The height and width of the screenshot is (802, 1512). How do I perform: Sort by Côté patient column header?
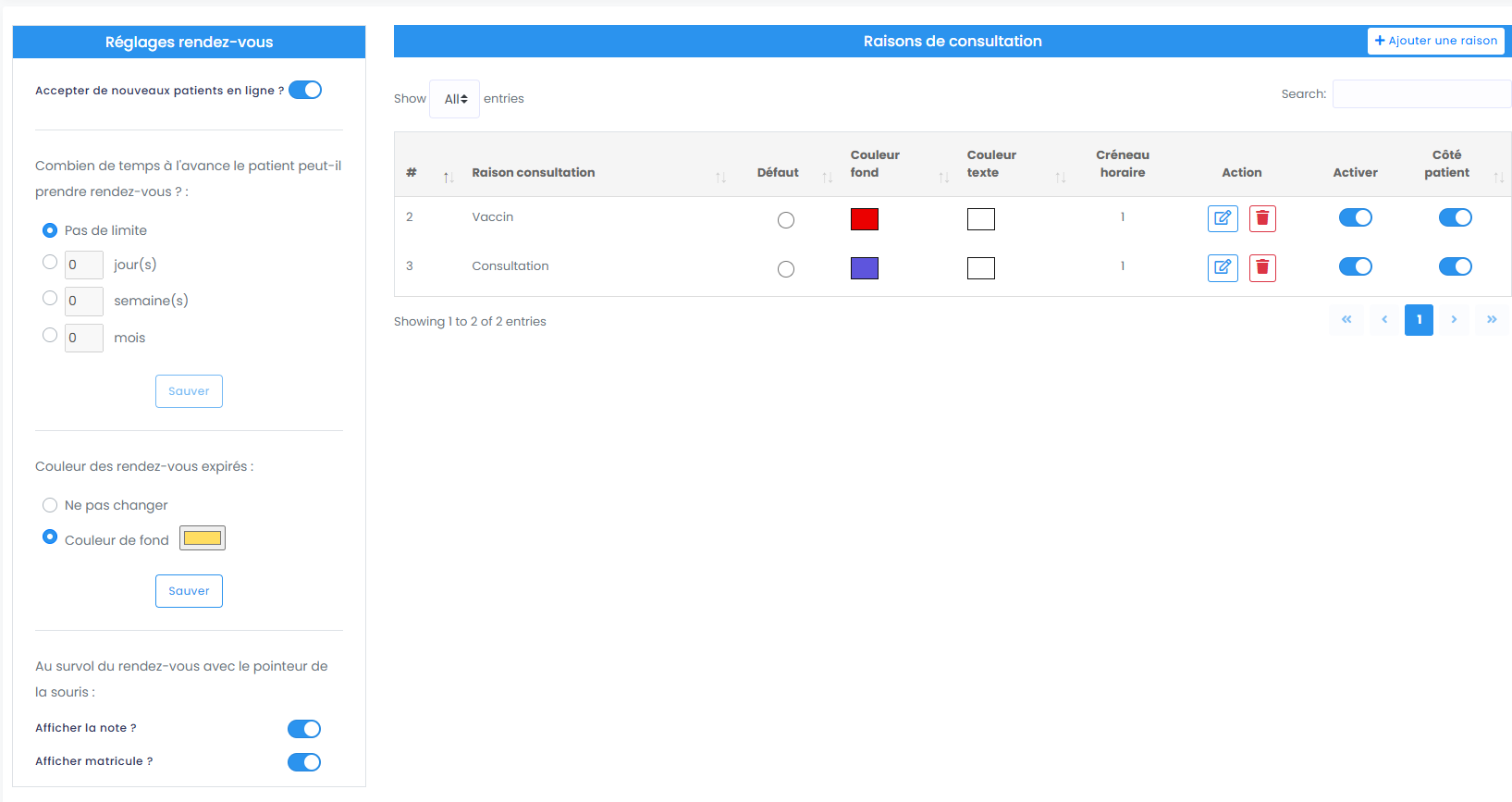tap(1446, 164)
